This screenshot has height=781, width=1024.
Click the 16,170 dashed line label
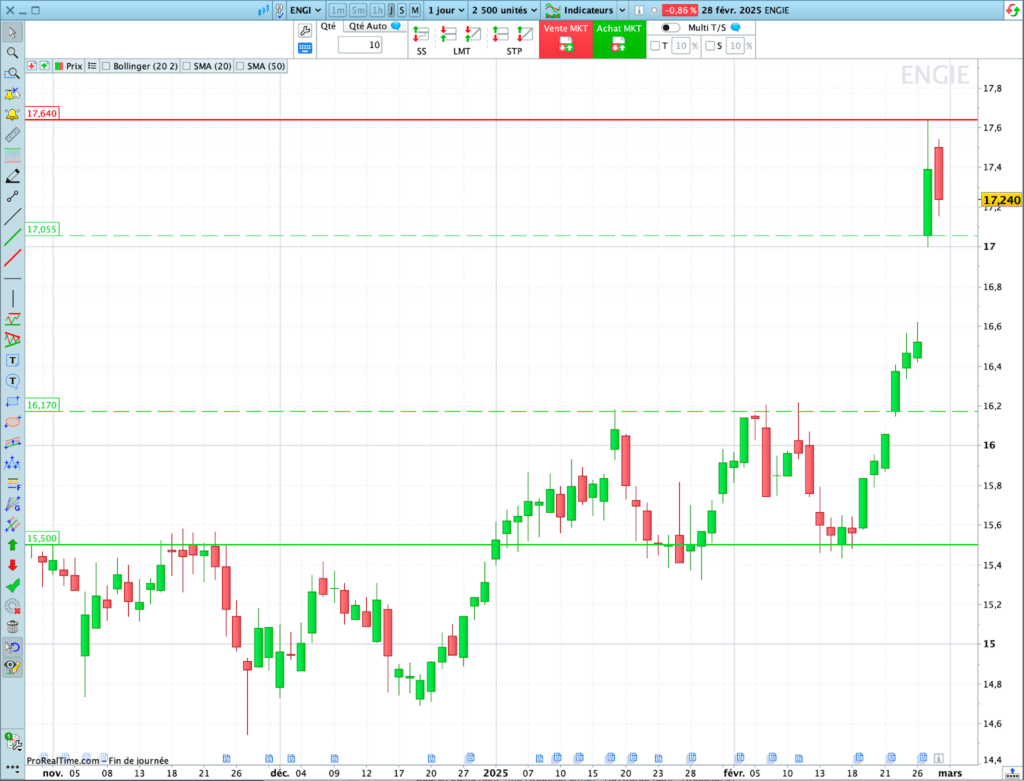coord(42,405)
